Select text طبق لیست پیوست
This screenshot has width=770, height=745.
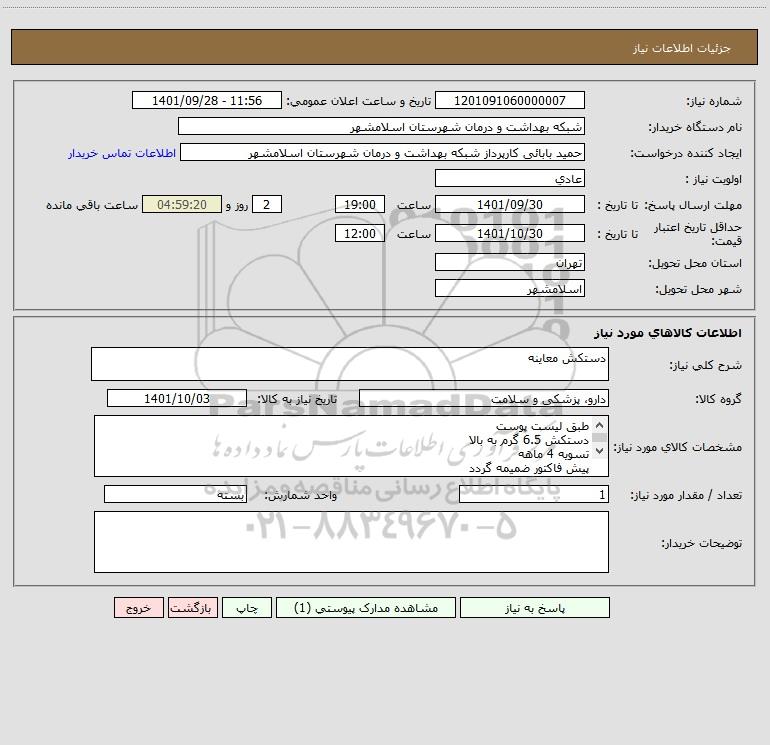[x=542, y=426]
